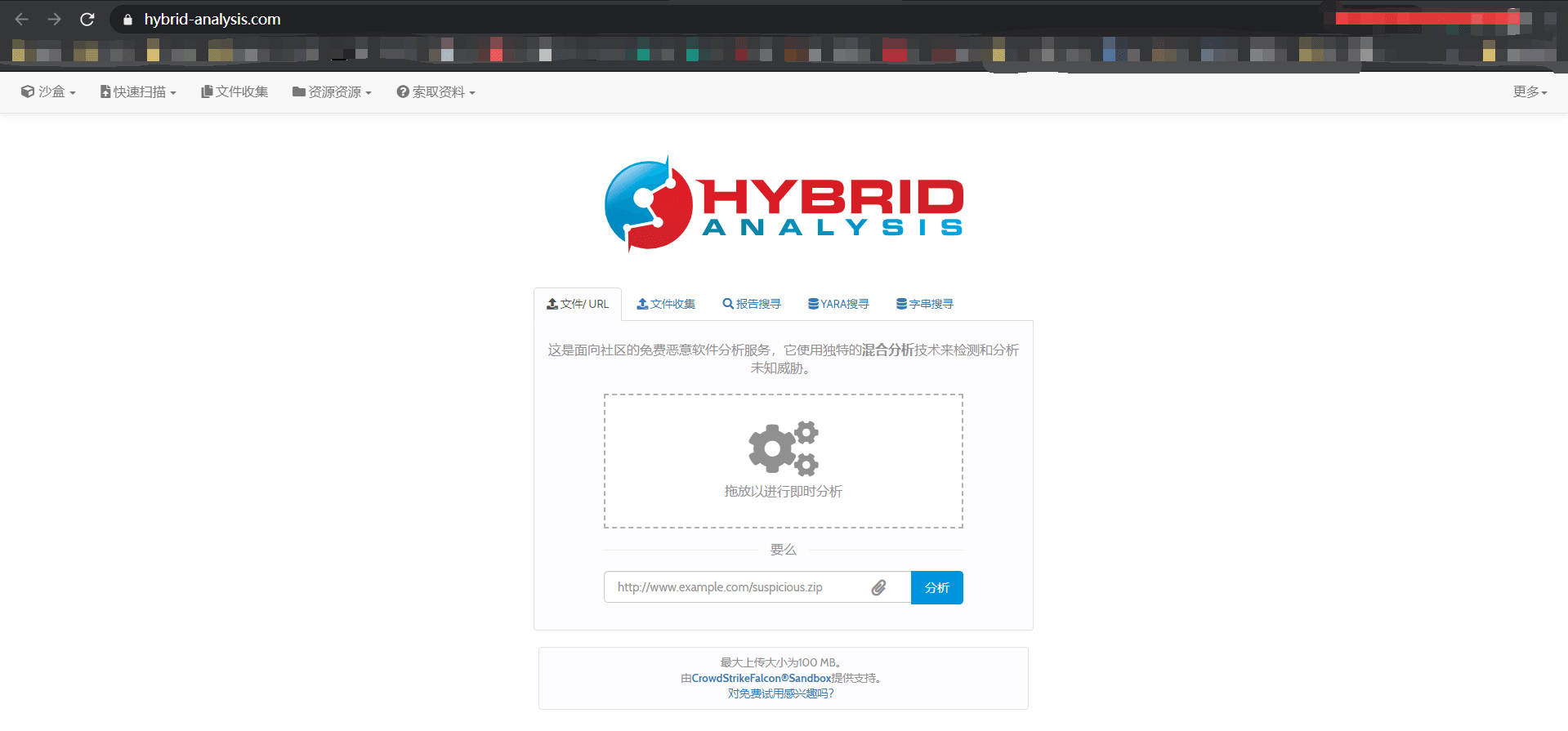Open the 更多 more menu
Screen dimensions: 1568x731
(x=1530, y=92)
